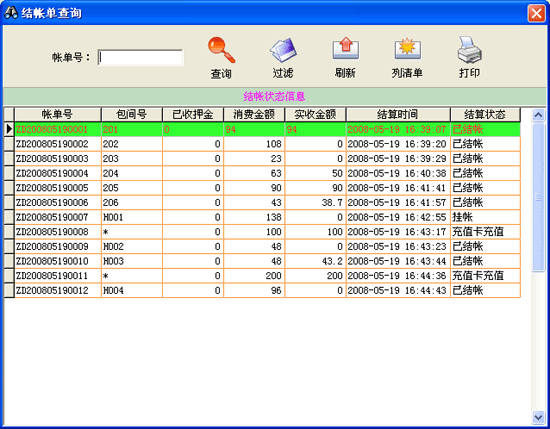Click the 列清单 list icon
Screen dimensions: 550x429
click(x=407, y=48)
